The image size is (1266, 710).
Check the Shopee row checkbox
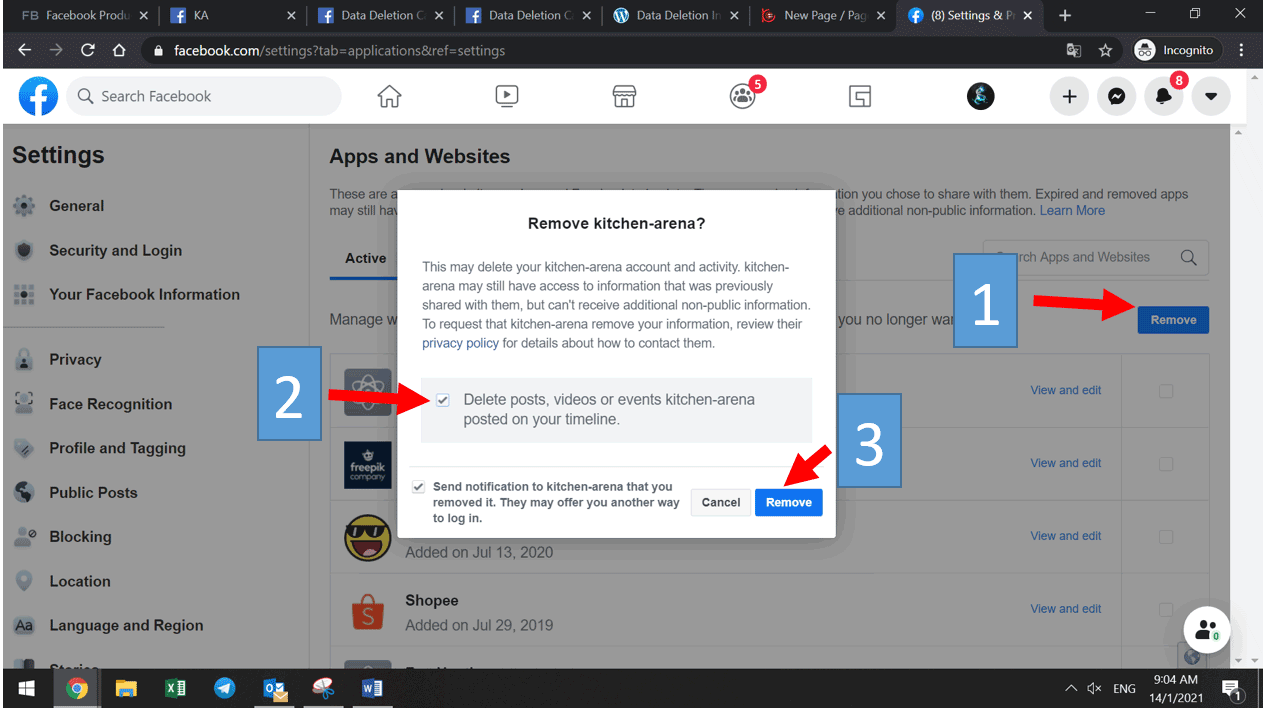pos(1166,609)
